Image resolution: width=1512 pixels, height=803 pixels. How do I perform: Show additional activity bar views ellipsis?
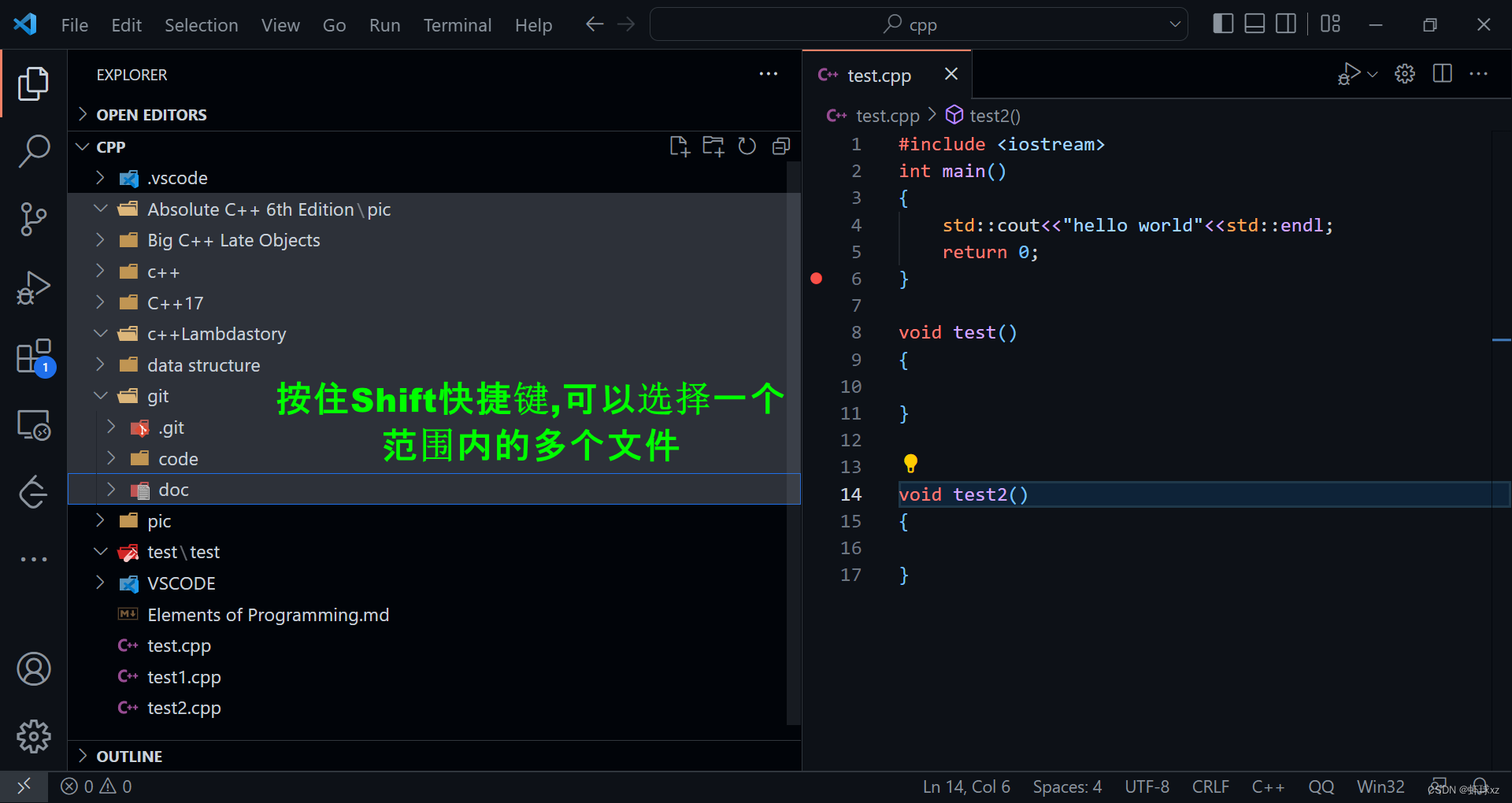click(x=33, y=559)
